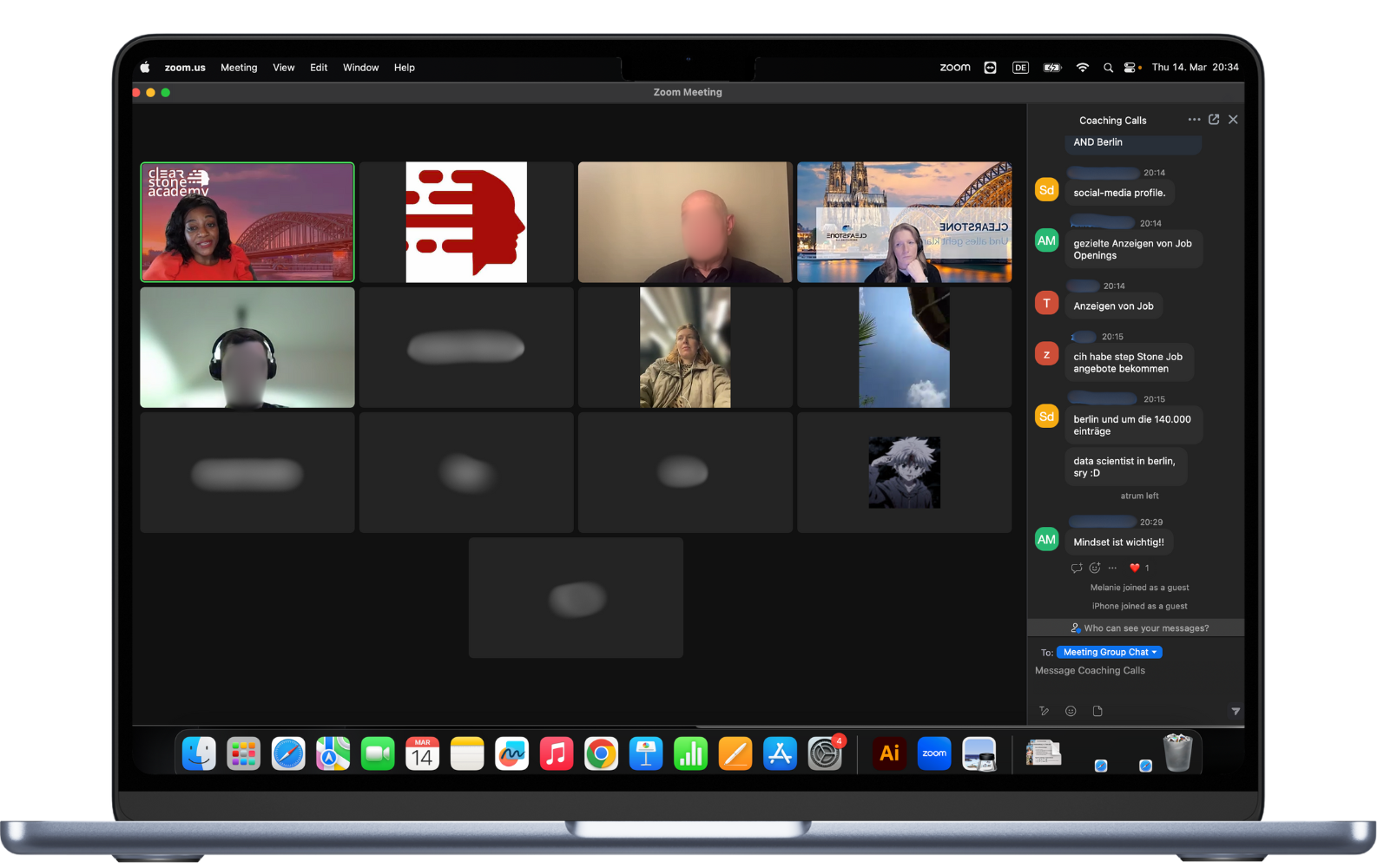Add emoji reaction to 'Mindset ist wichtig!!'
Screen dimensions: 1384x868
click(x=1095, y=568)
